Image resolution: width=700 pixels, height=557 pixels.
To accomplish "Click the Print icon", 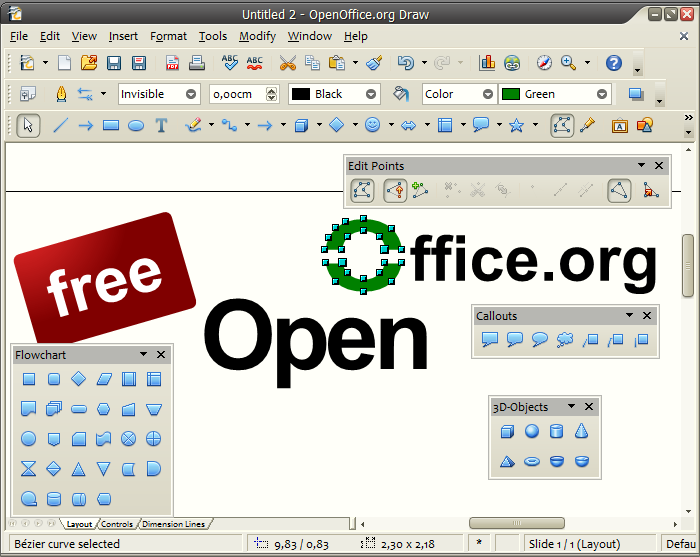I will coord(196,63).
